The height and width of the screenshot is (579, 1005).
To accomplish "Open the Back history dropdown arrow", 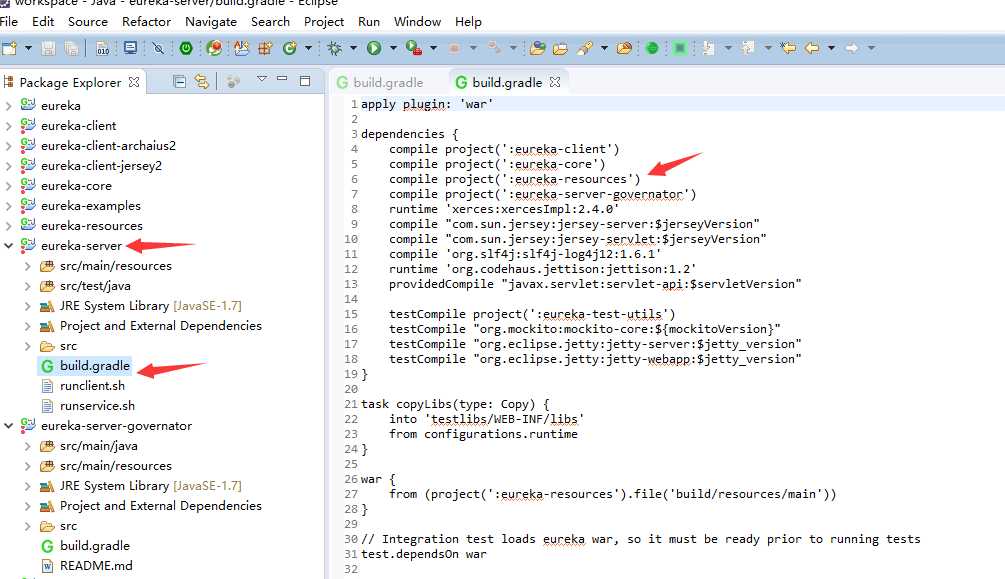I will click(x=831, y=48).
